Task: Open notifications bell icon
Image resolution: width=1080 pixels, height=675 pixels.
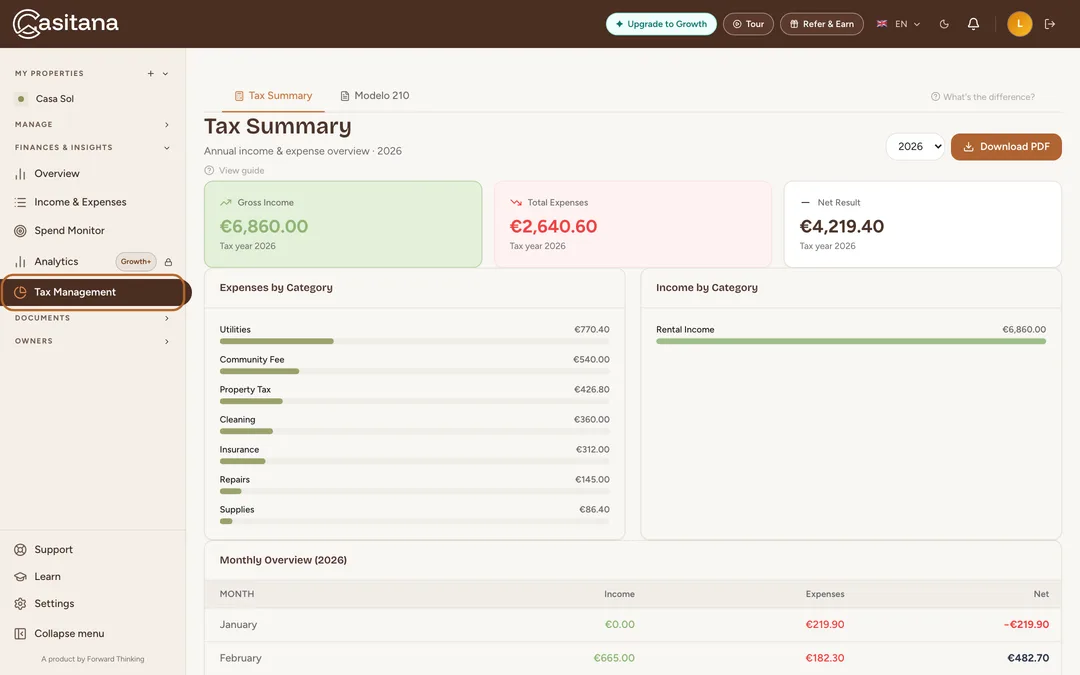Action: pos(973,24)
